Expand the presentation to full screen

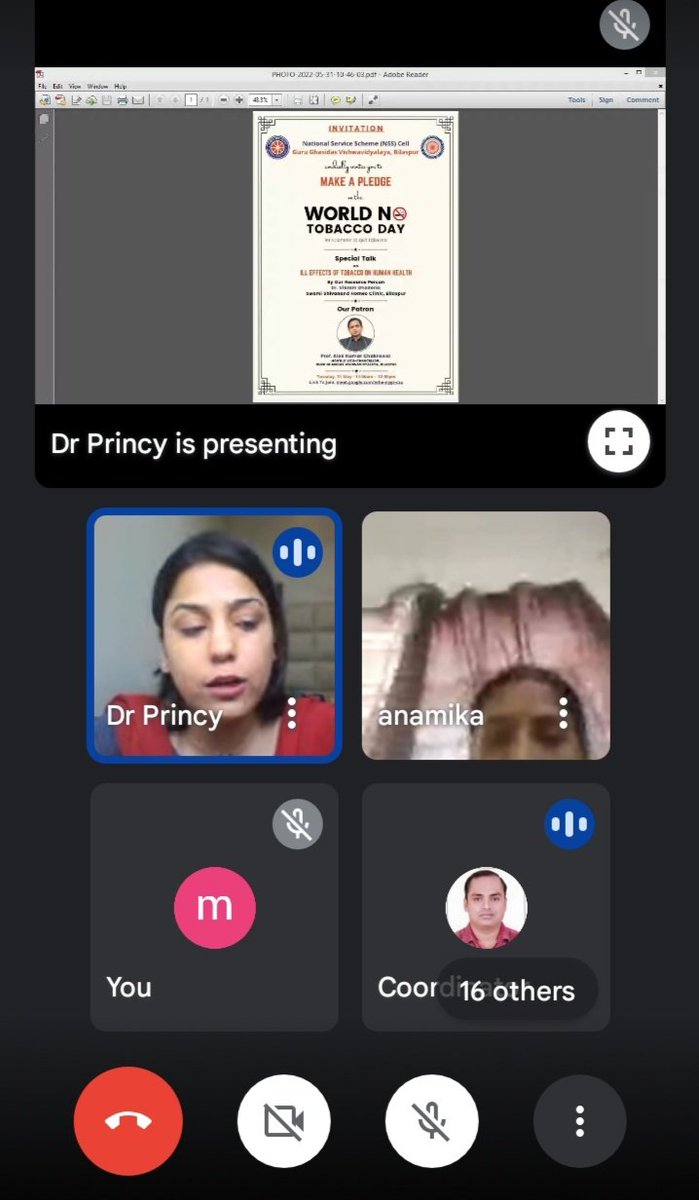618,441
